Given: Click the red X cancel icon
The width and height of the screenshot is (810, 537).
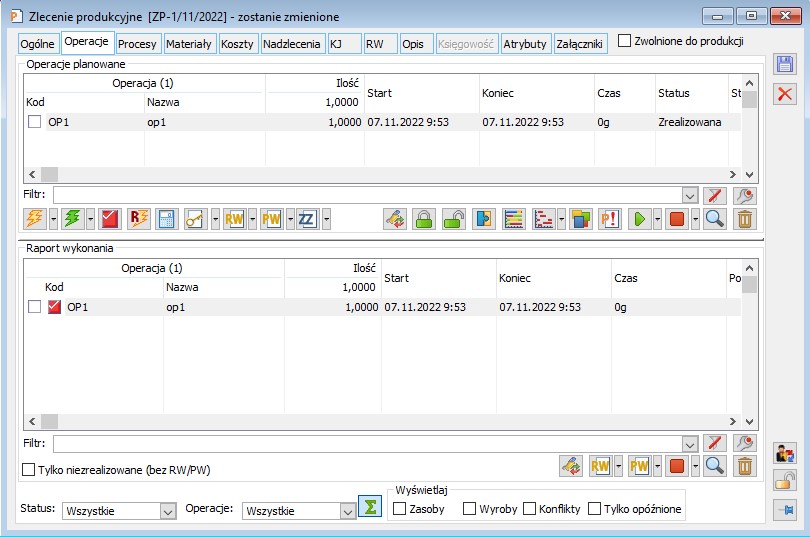Looking at the screenshot, I should (785, 94).
